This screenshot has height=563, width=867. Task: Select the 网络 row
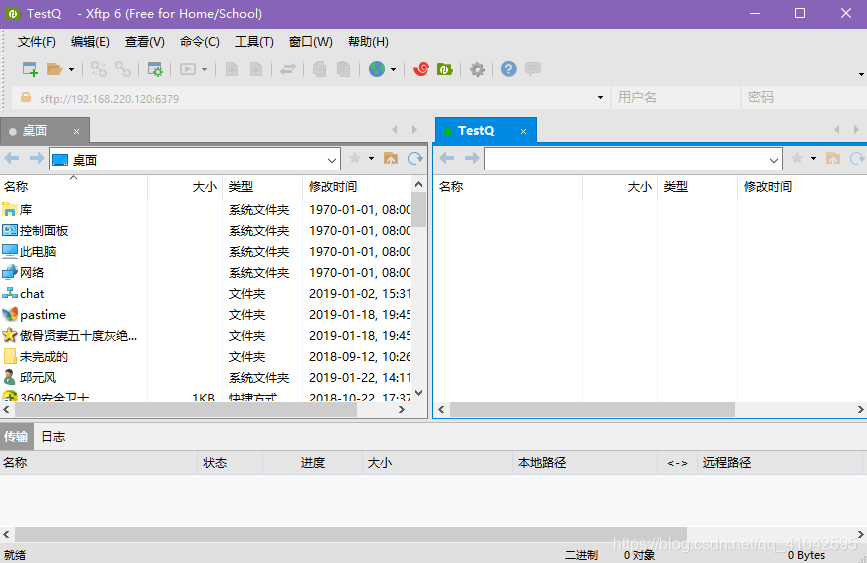[206, 273]
